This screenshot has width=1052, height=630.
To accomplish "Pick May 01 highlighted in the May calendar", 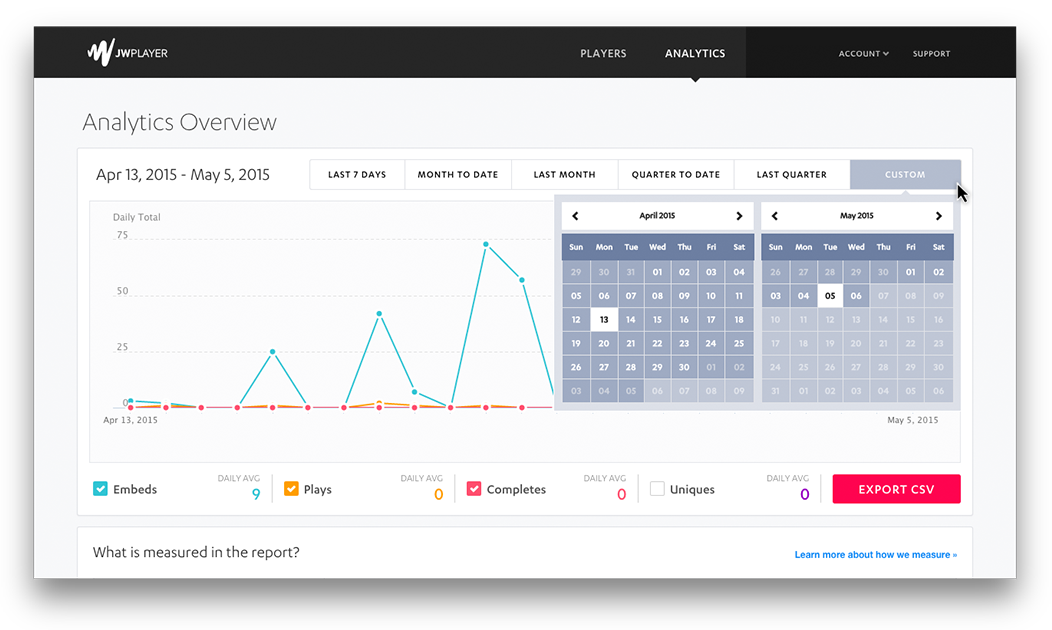I will coord(910,272).
